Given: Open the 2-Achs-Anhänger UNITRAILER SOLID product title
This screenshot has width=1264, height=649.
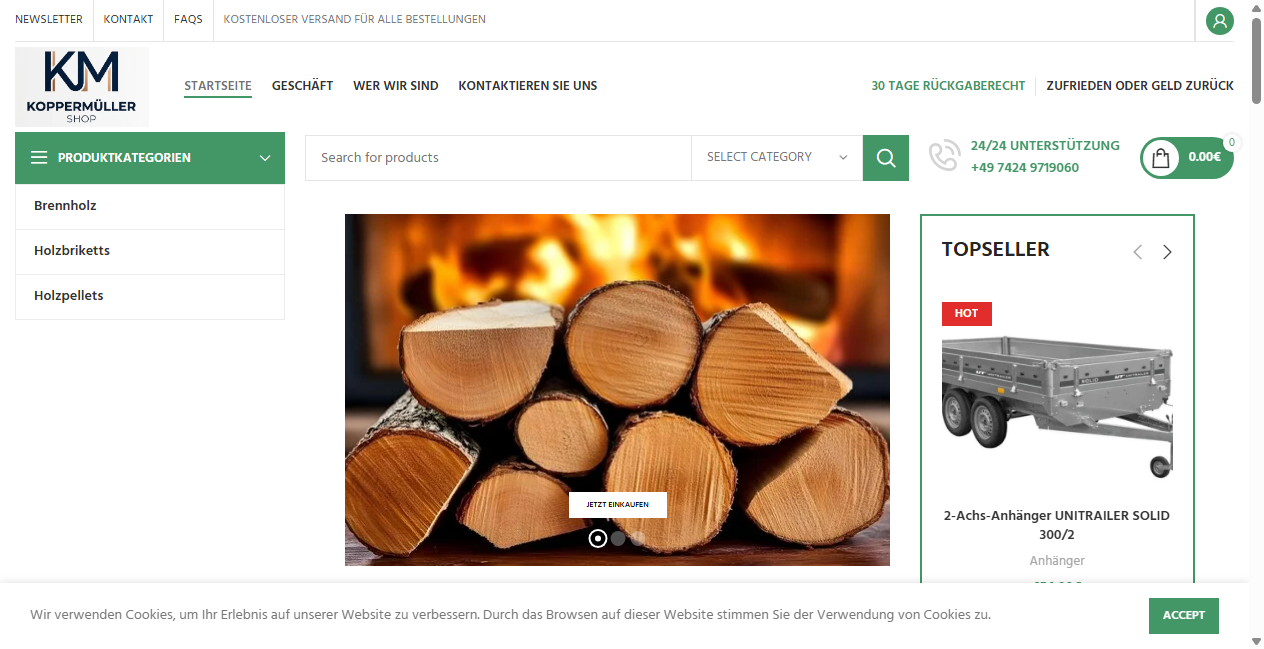Looking at the screenshot, I should pos(1057,525).
